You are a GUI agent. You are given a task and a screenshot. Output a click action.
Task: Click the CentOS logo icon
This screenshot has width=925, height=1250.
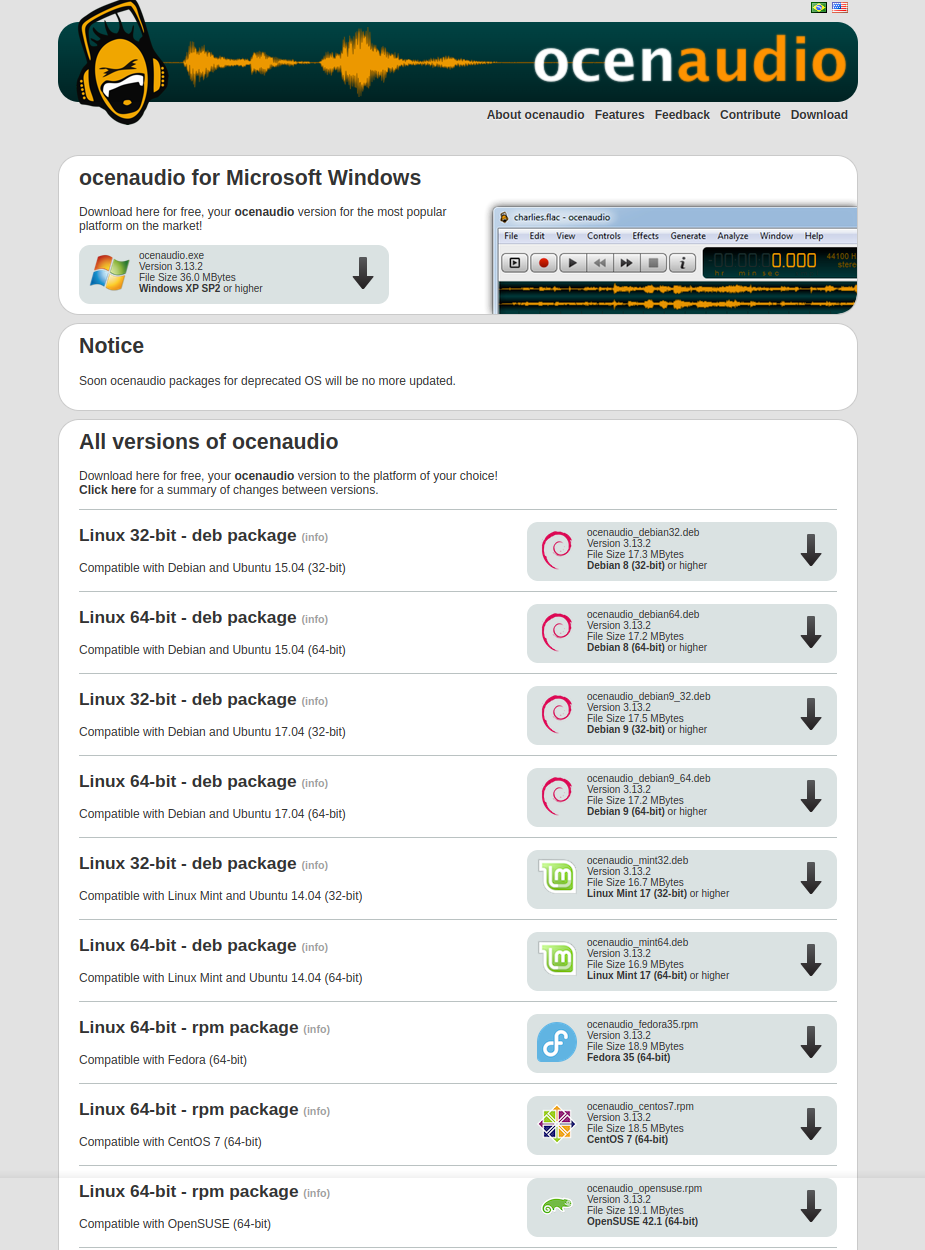point(557,1124)
